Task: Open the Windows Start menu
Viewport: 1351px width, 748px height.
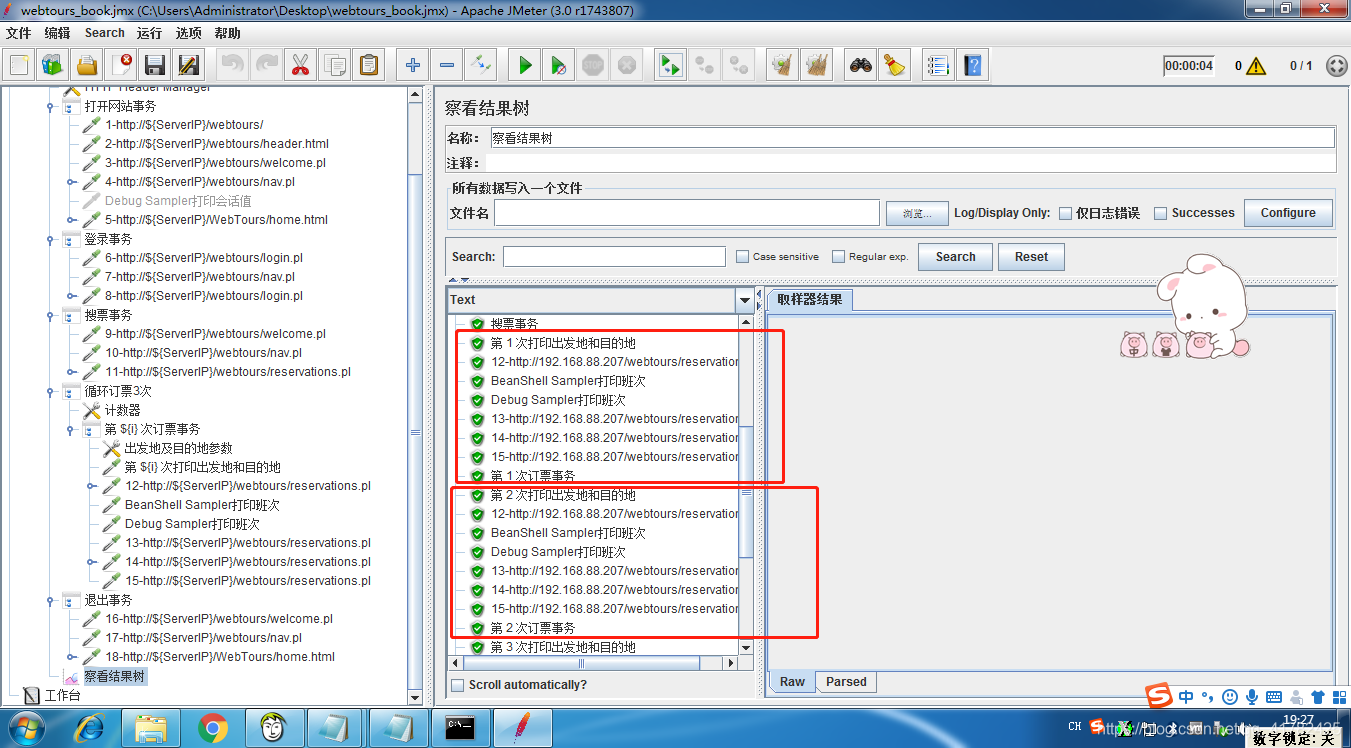Action: click(27, 727)
